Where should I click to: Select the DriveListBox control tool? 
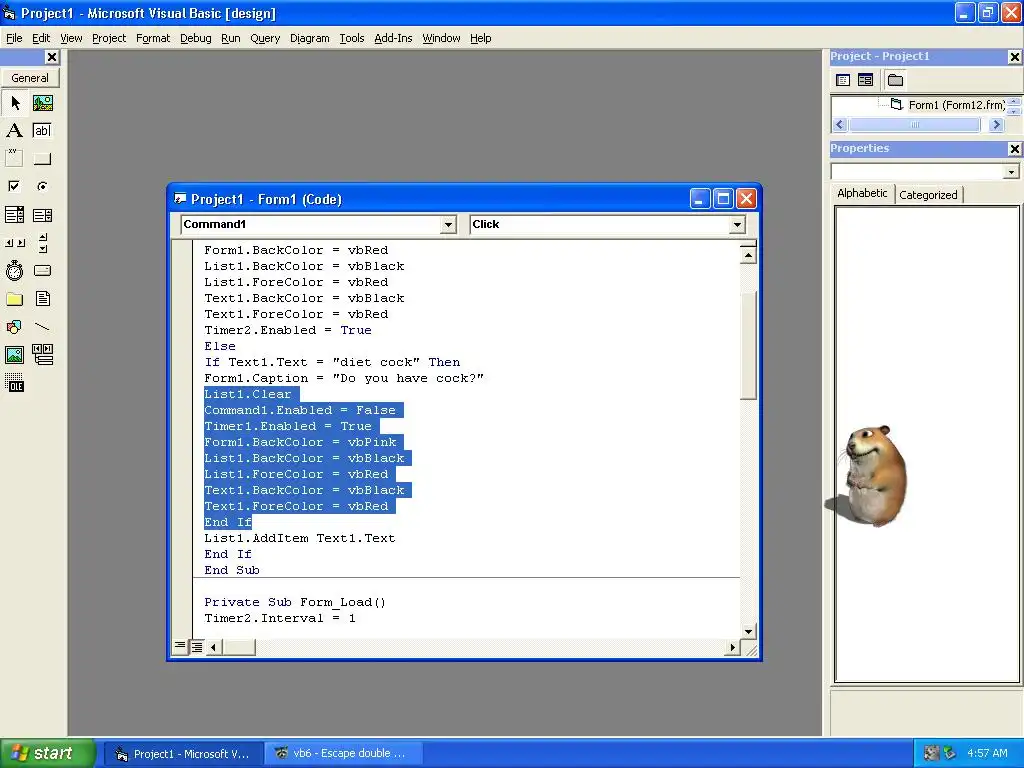42,270
